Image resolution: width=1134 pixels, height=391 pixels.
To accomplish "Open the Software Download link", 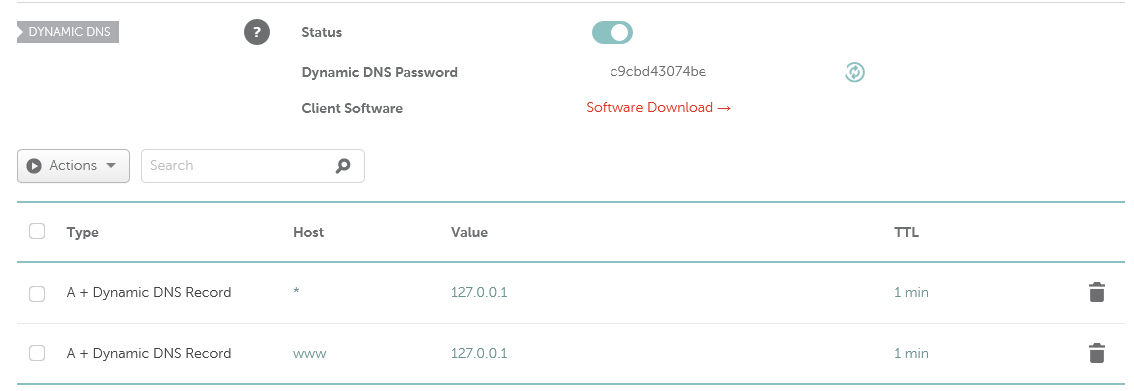I will (658, 108).
